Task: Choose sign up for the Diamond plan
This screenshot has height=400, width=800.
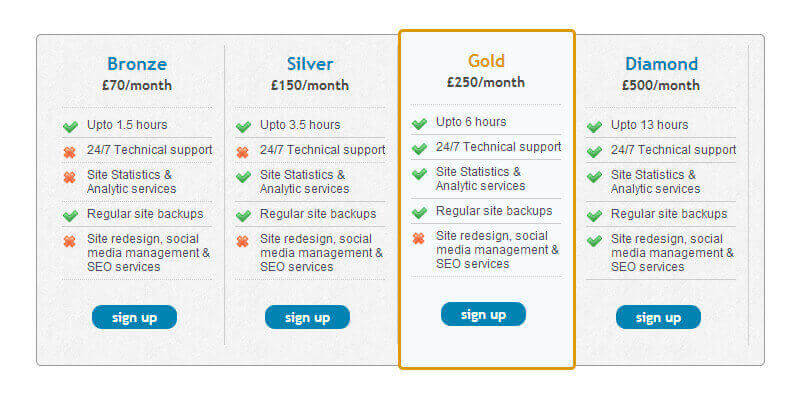Action: tap(658, 317)
